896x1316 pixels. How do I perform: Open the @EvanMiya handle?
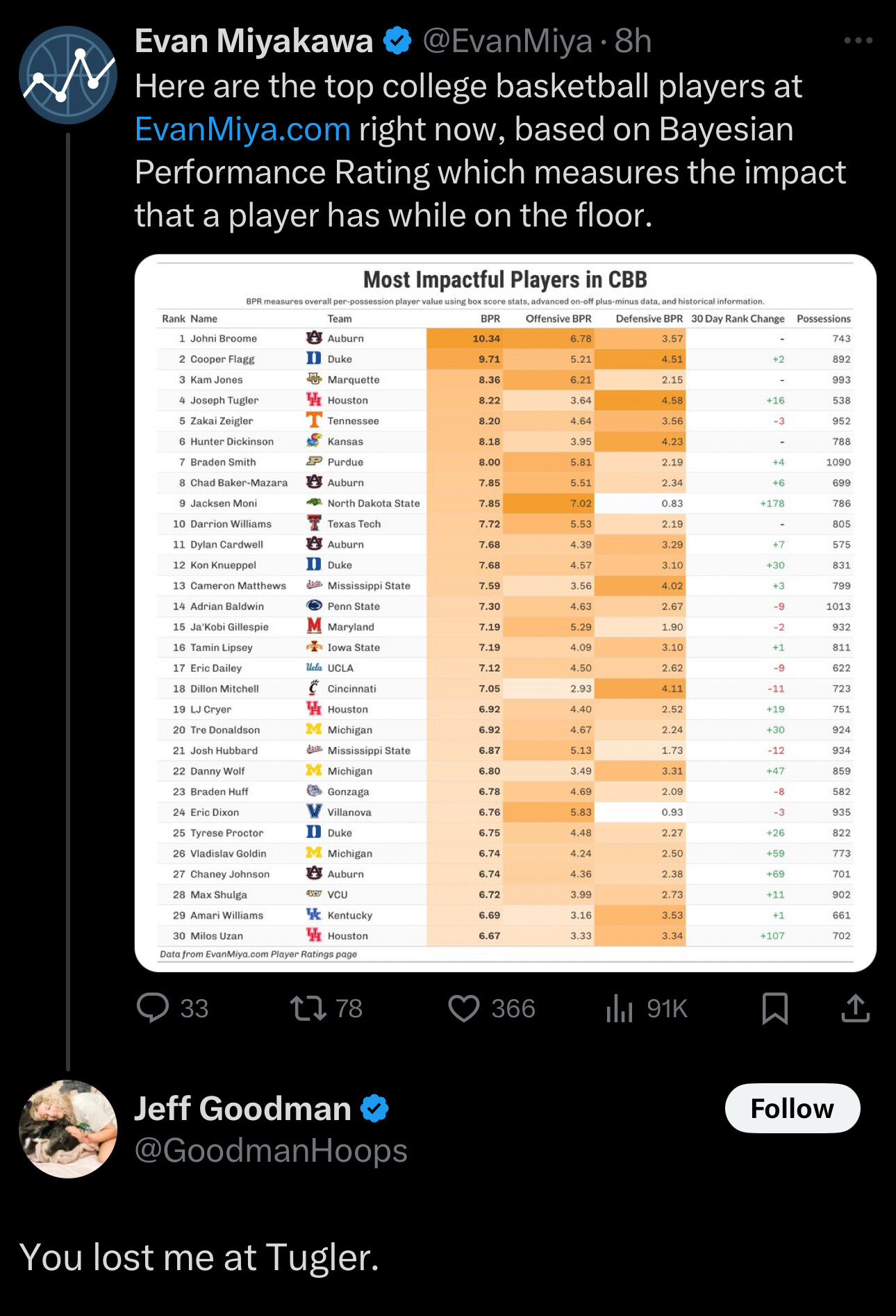click(507, 41)
